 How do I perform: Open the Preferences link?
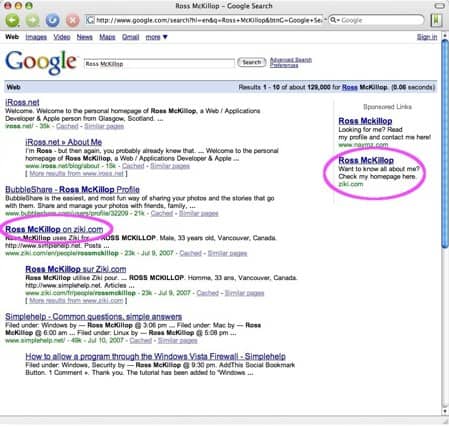click(x=284, y=65)
